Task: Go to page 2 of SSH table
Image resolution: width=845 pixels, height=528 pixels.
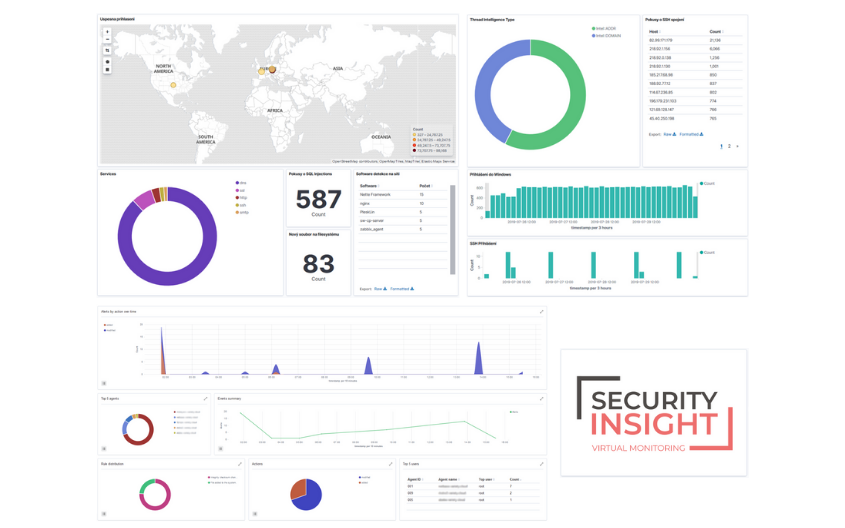Action: coord(729,146)
